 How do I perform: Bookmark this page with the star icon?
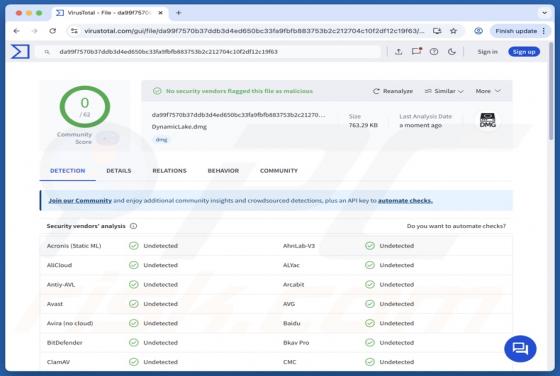point(454,31)
